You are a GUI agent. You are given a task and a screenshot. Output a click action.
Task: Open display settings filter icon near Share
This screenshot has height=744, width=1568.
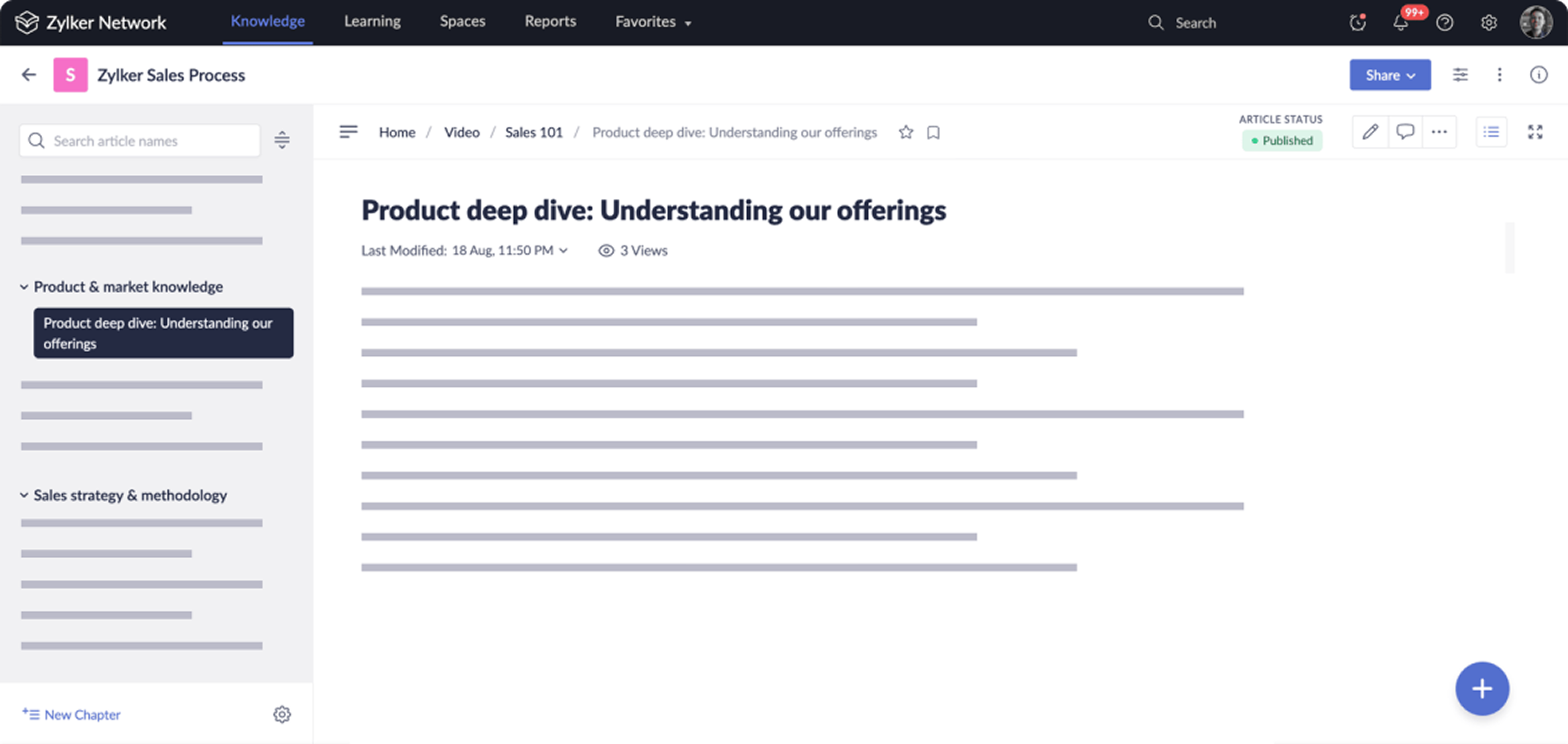click(x=1461, y=74)
